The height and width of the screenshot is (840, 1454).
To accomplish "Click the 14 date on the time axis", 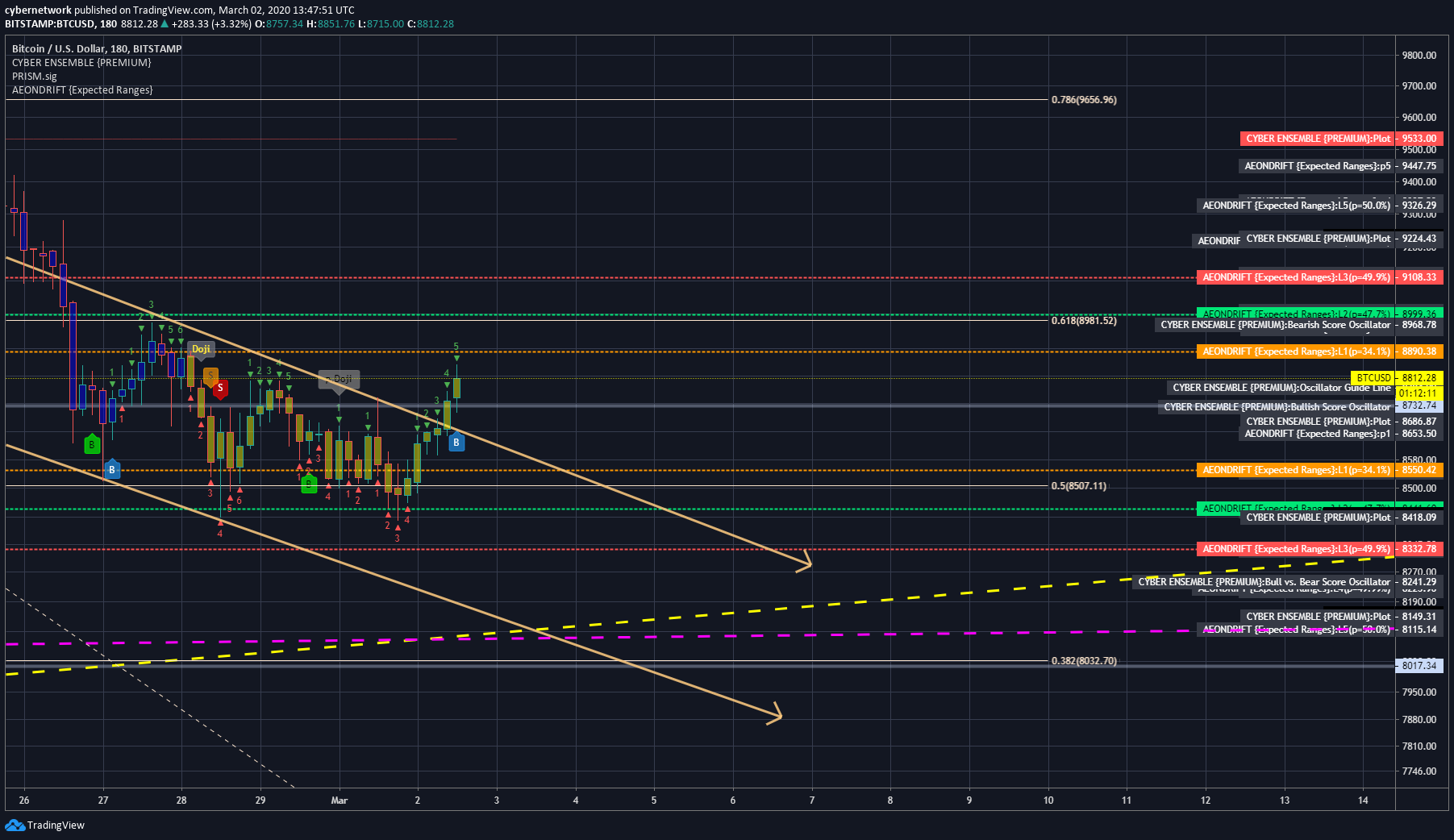I will [1363, 800].
